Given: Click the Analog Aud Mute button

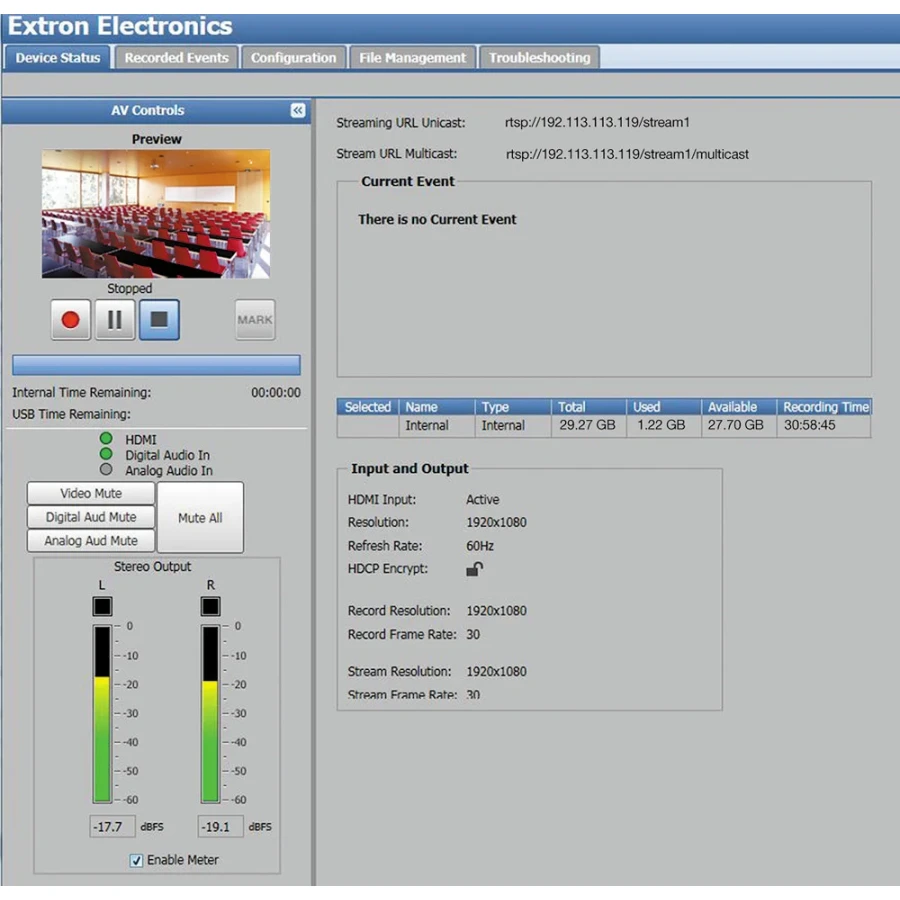Looking at the screenshot, I should (x=91, y=541).
